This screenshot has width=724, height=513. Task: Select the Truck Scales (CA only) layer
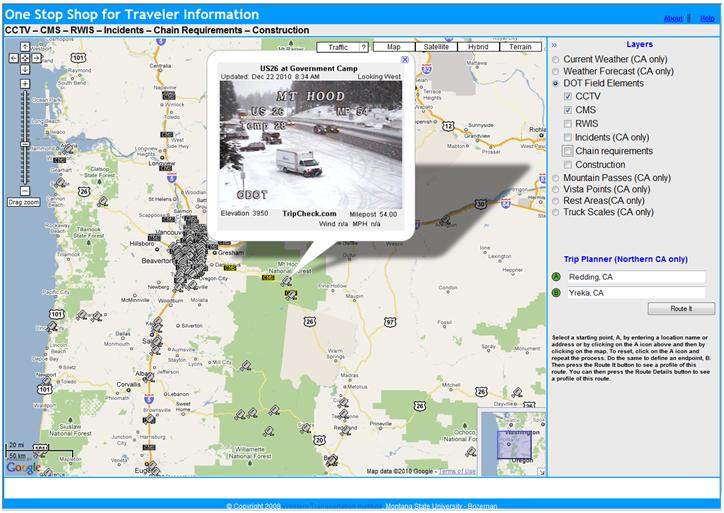[x=555, y=212]
